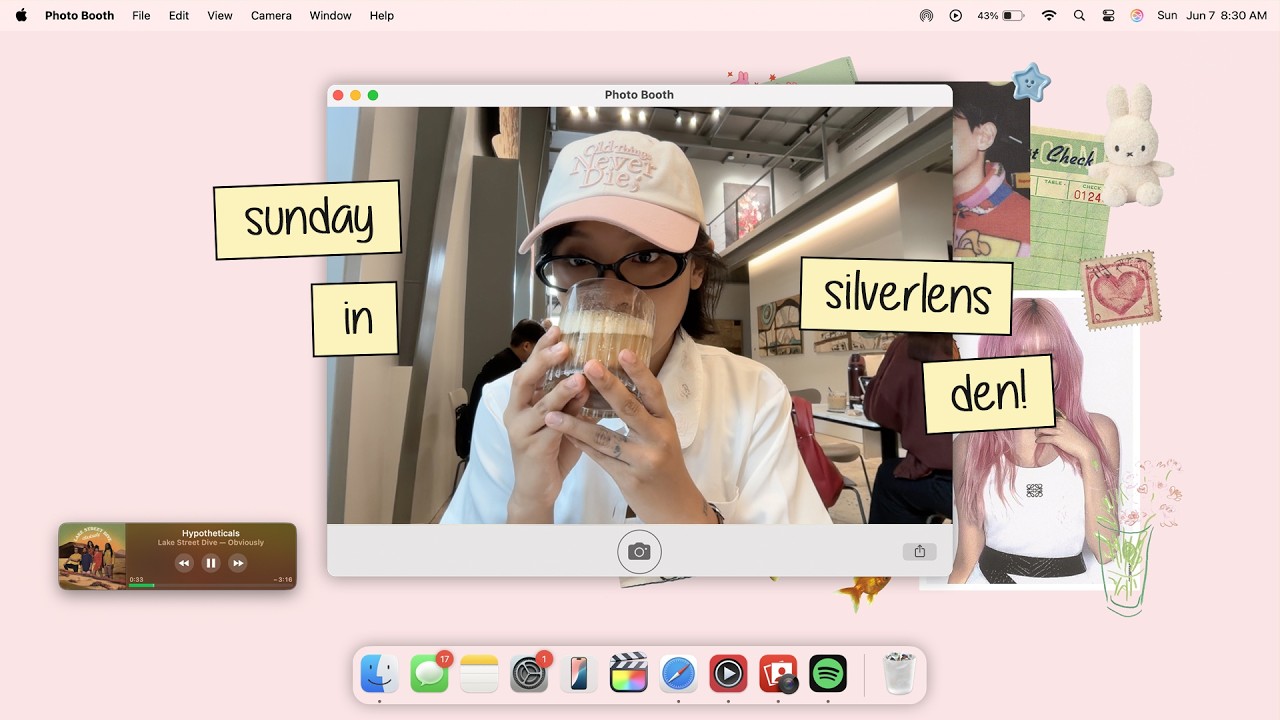Open the Help menu
Viewport: 1280px width, 720px height.
(x=381, y=16)
